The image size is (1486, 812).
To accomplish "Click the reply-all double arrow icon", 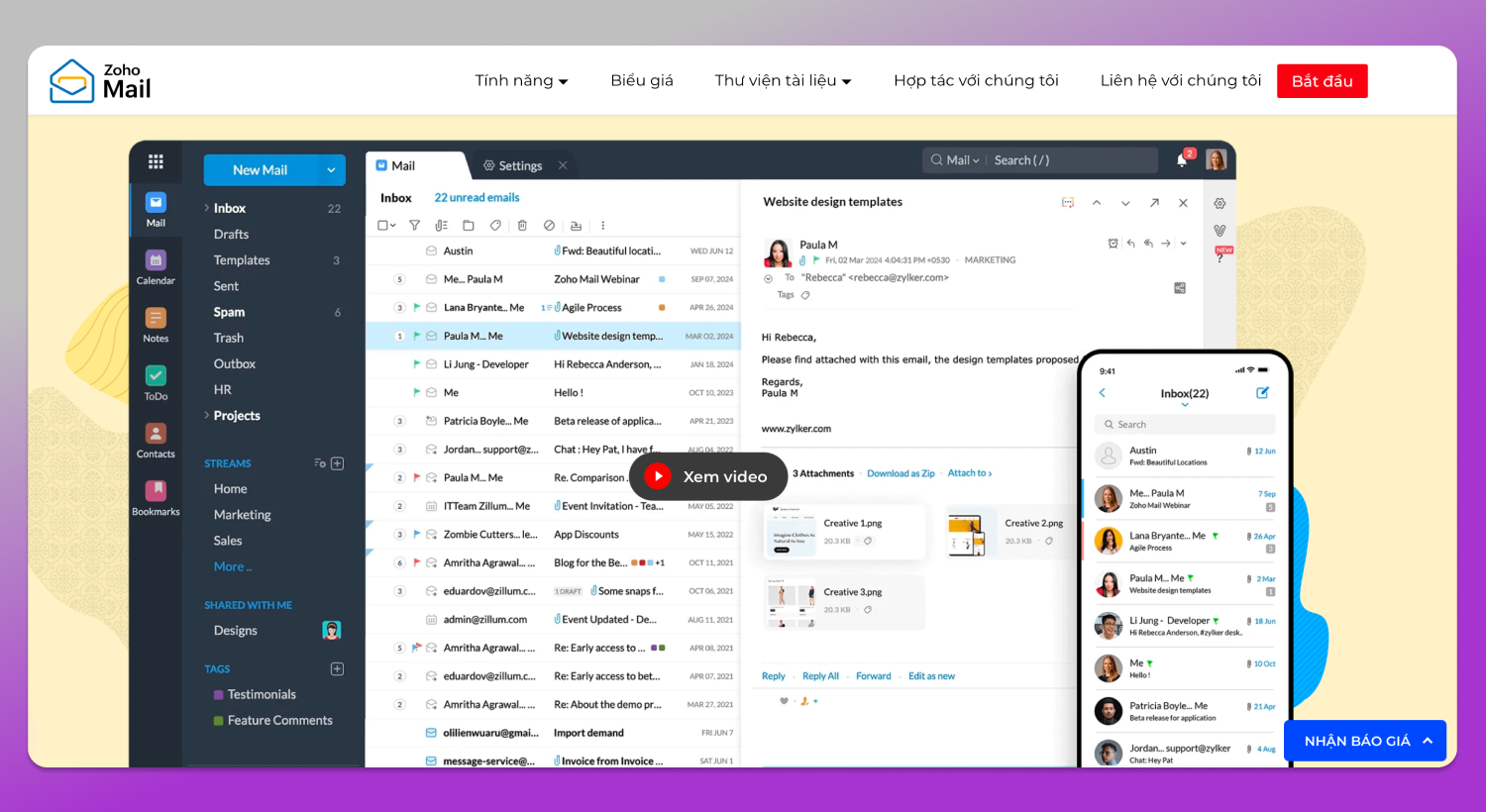I will [x=1148, y=243].
